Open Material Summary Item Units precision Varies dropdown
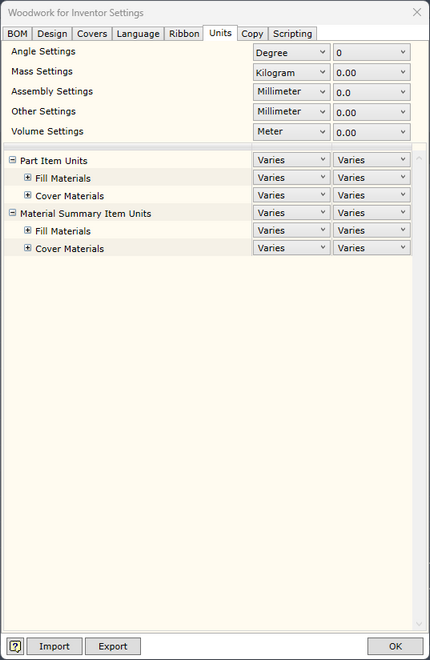The width and height of the screenshot is (430, 660). tap(372, 213)
